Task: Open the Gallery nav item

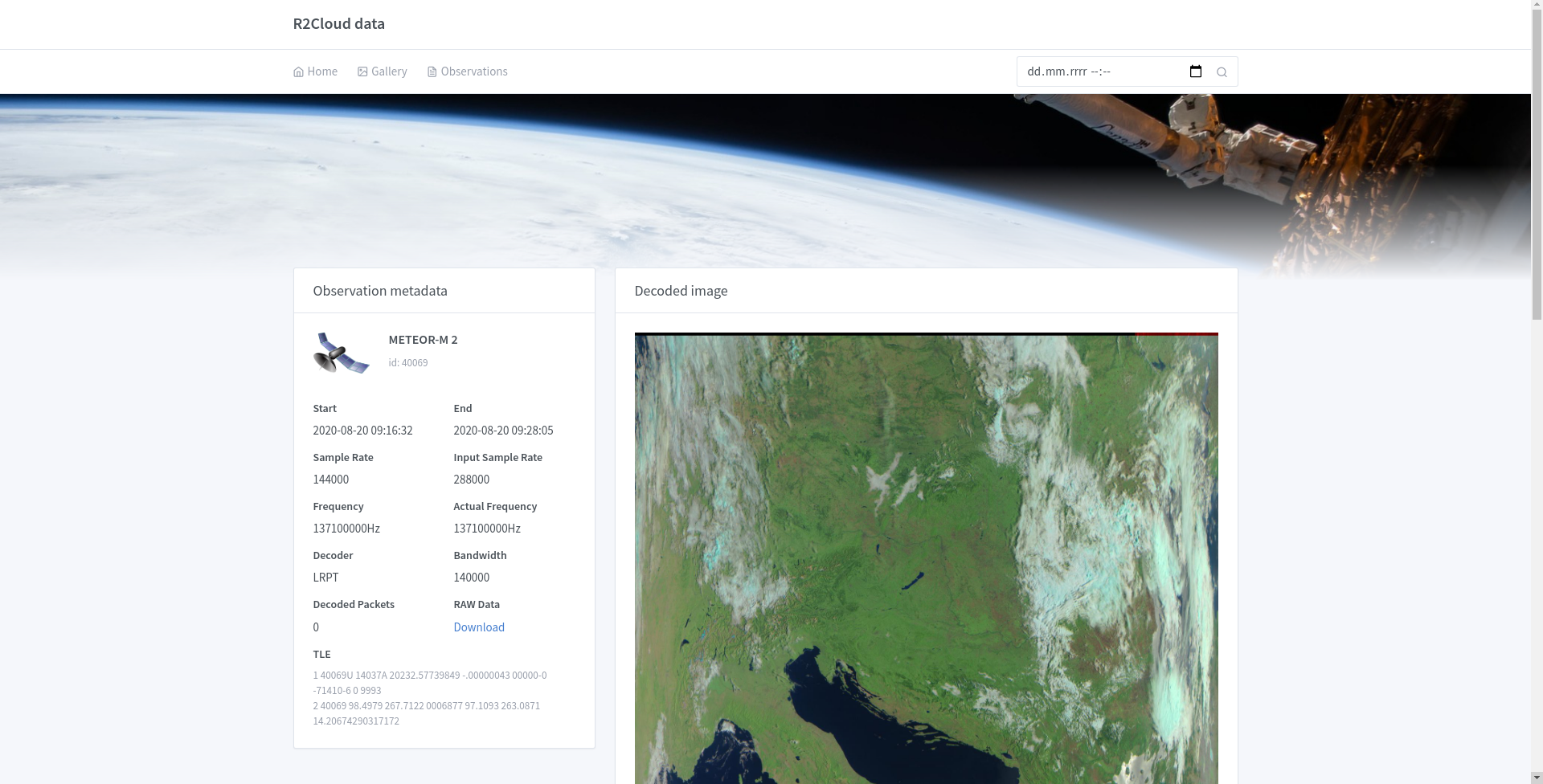Action: [x=382, y=71]
